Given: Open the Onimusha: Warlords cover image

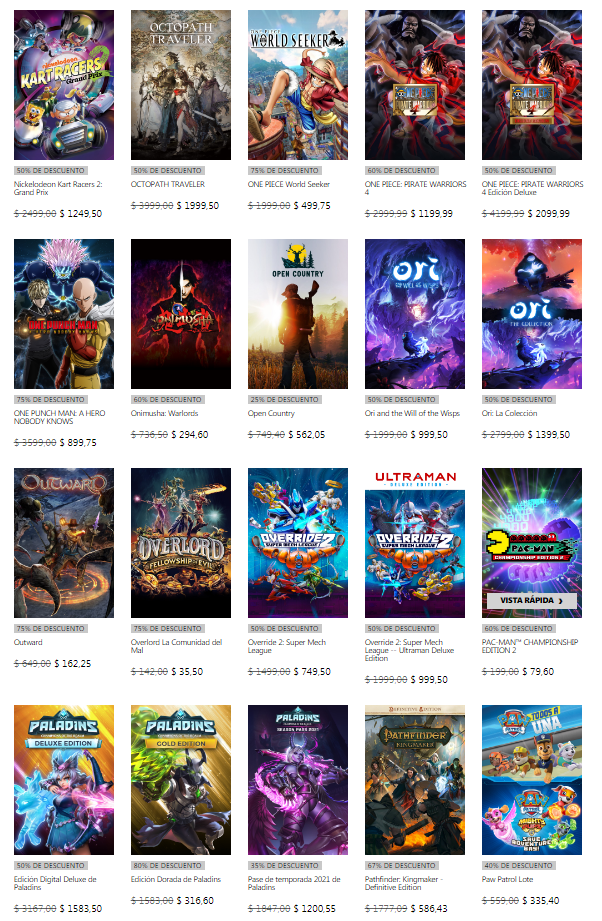Looking at the screenshot, I should [x=181, y=314].
